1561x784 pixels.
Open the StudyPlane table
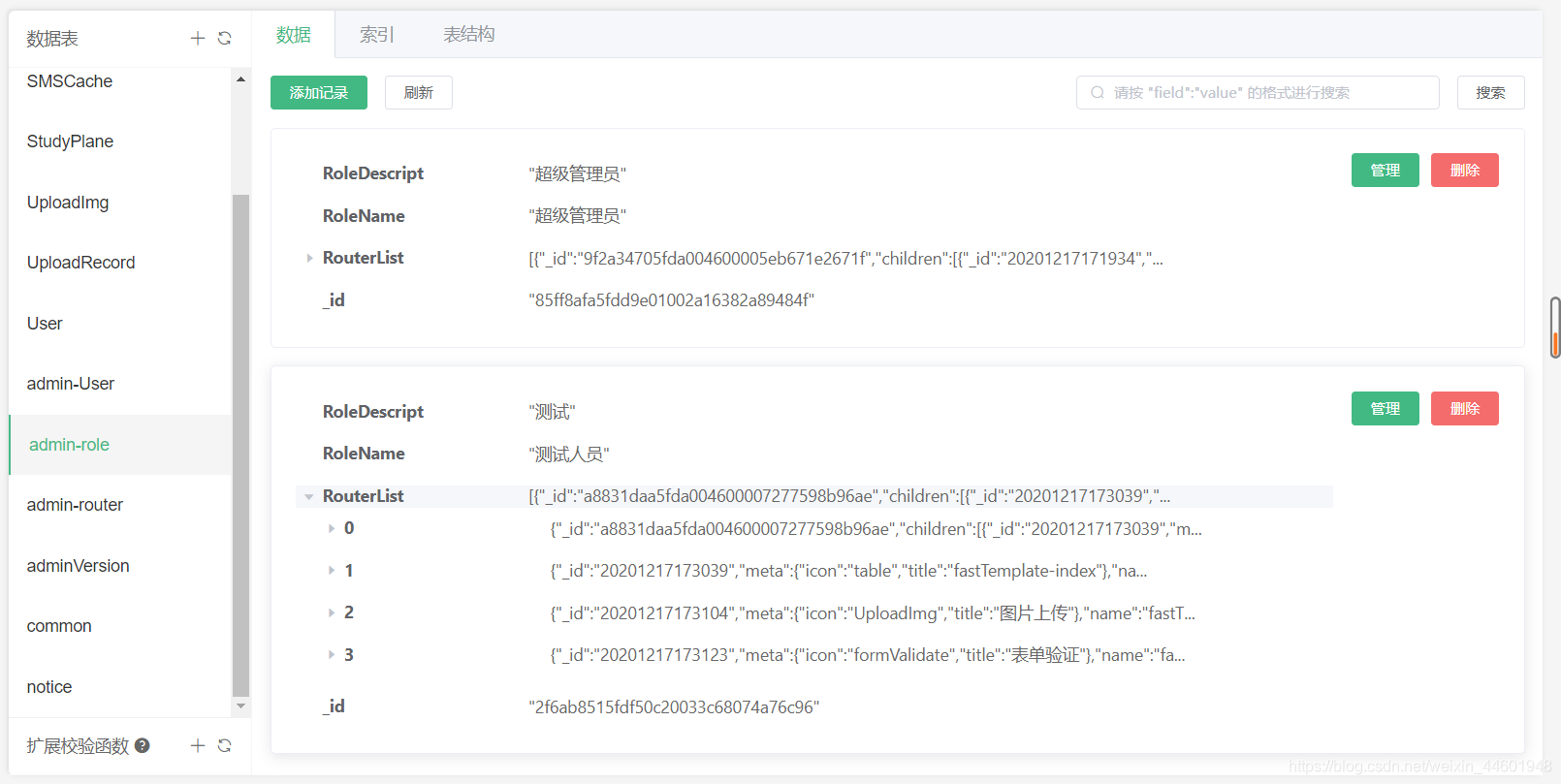pos(120,141)
